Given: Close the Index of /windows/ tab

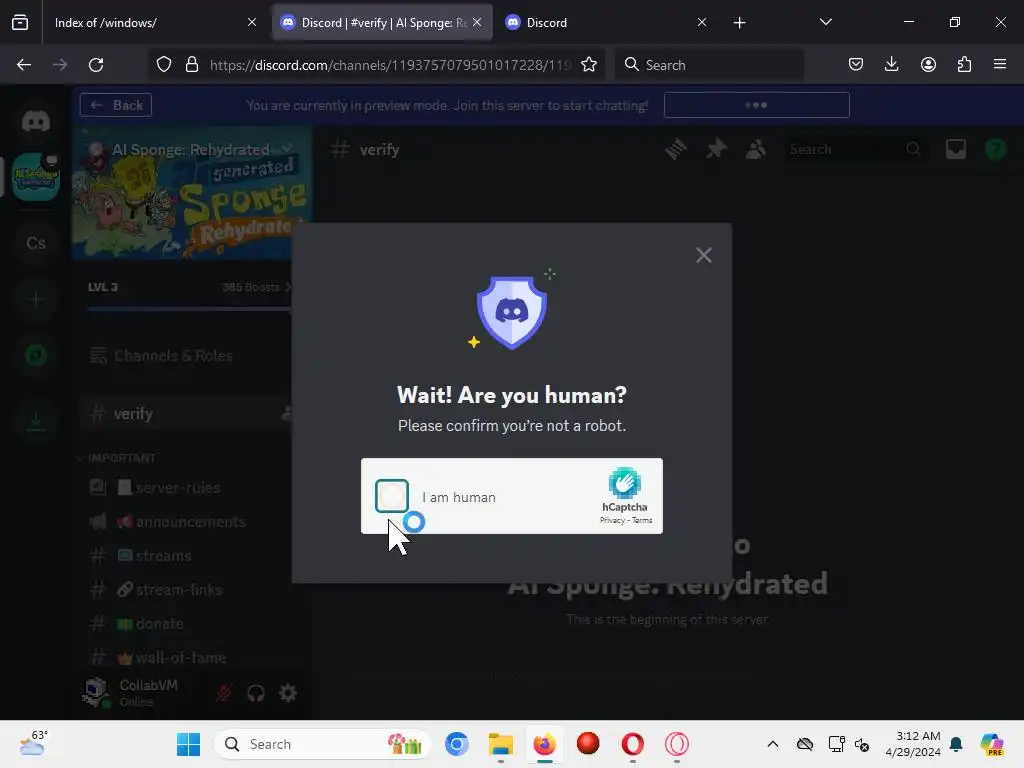Looking at the screenshot, I should pyautogui.click(x=252, y=22).
